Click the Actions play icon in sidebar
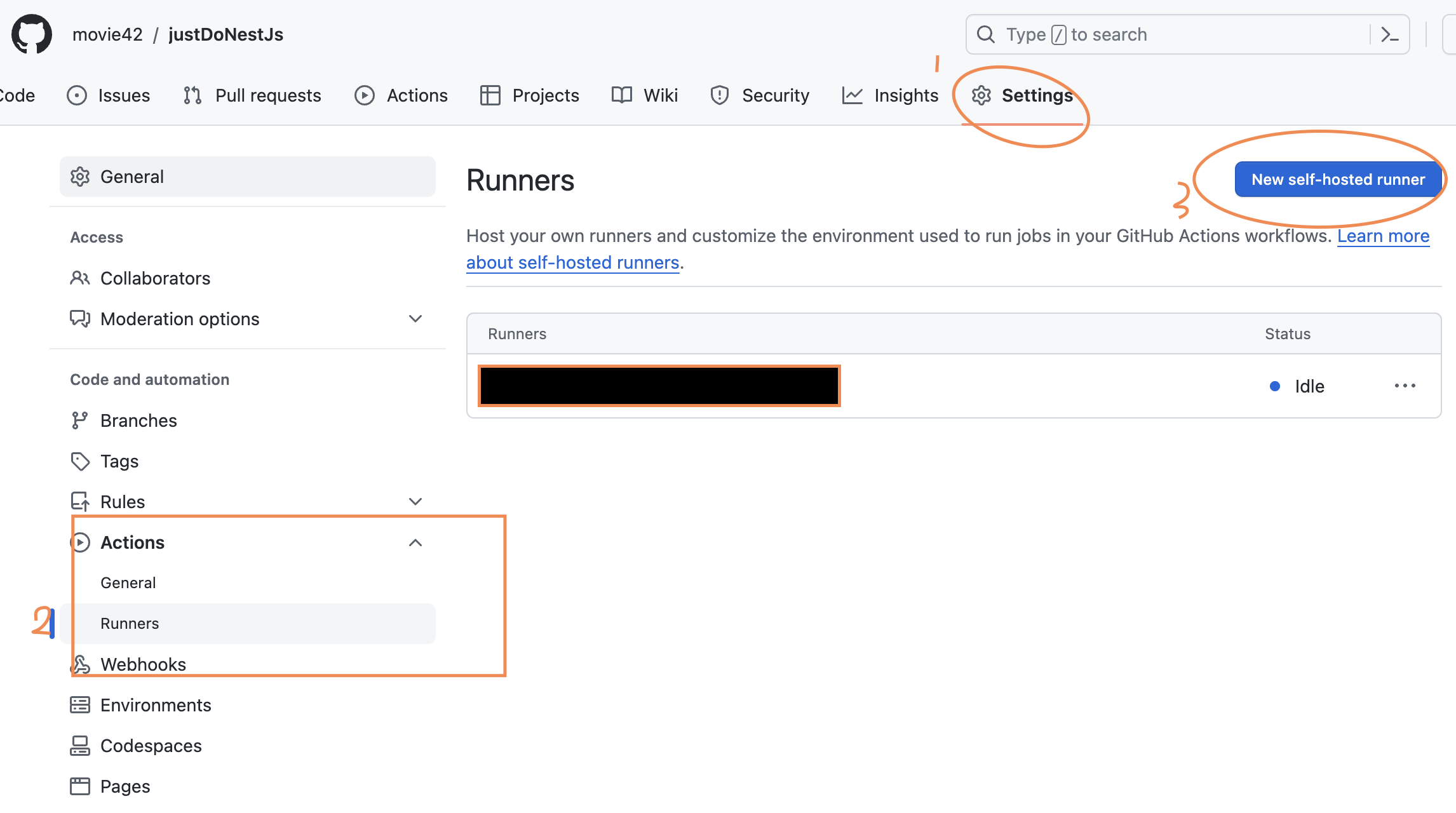The width and height of the screenshot is (1456, 813). tap(80, 542)
